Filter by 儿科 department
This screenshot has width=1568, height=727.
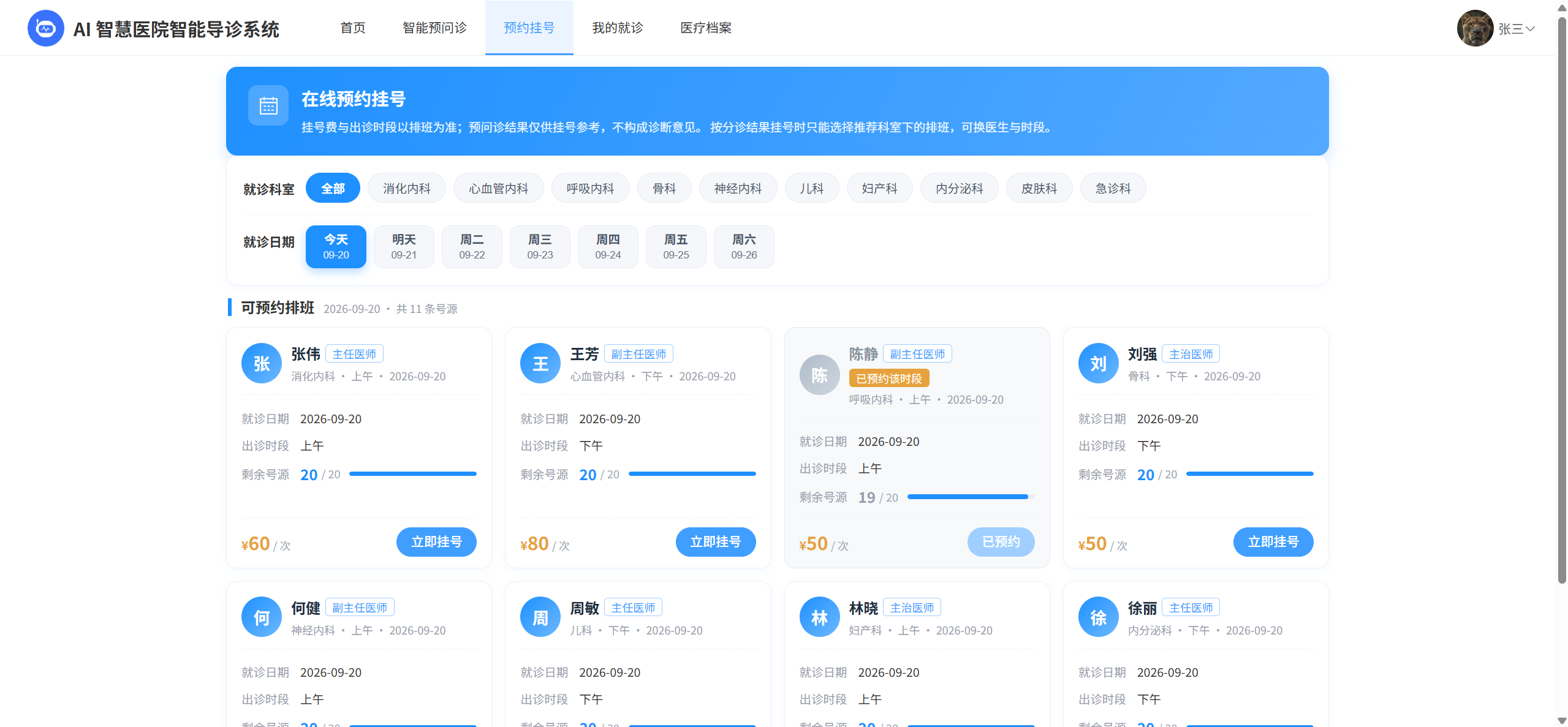812,188
